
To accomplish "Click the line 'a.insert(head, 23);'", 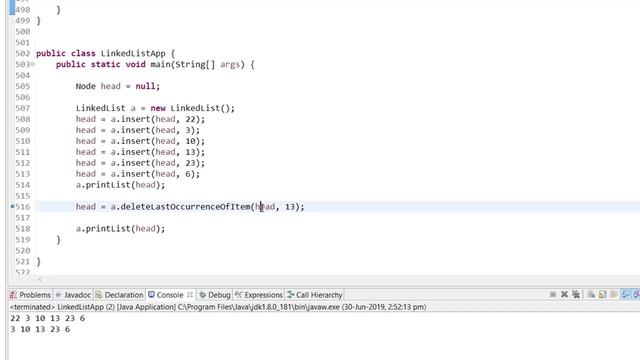I will point(140,163).
